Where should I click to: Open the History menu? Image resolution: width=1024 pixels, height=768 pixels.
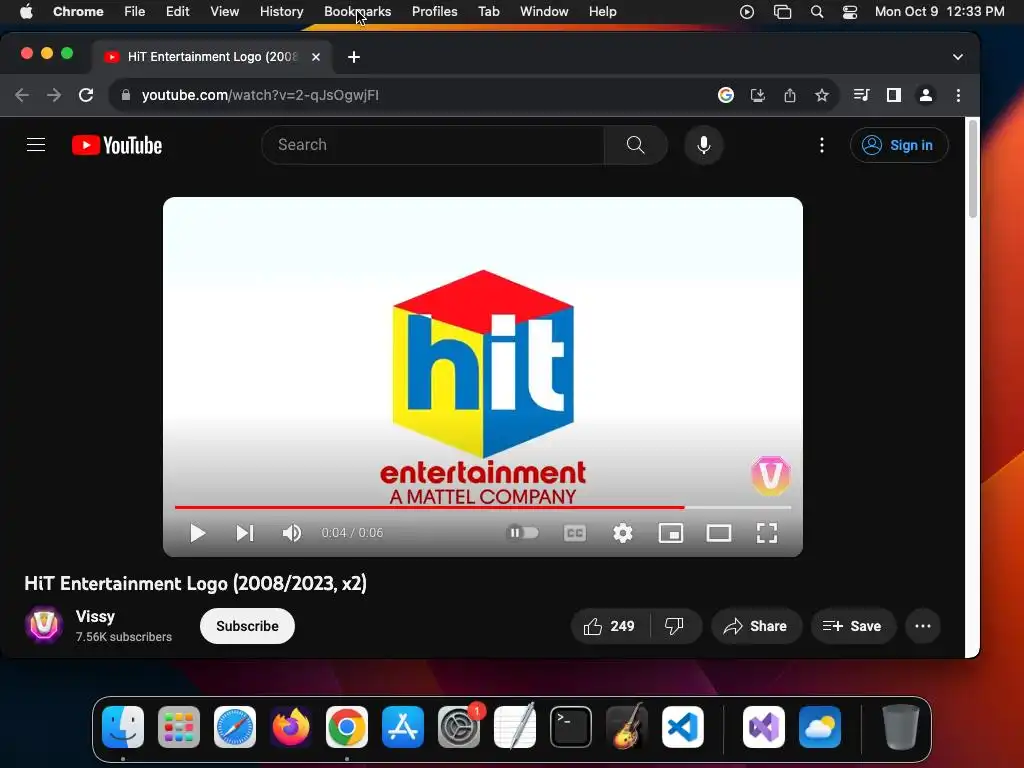pyautogui.click(x=281, y=12)
